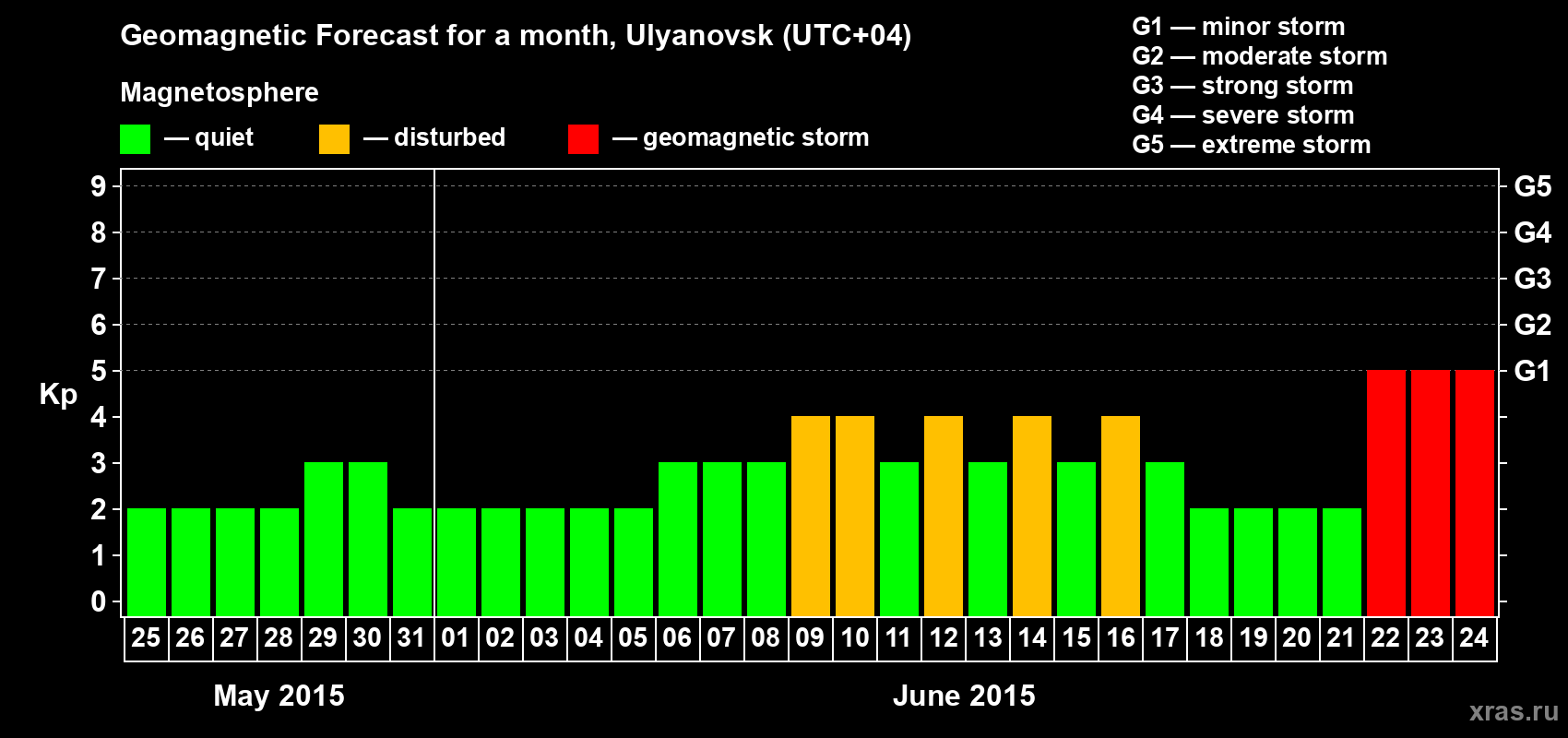Click the '— quiet' legend label

click(x=208, y=138)
